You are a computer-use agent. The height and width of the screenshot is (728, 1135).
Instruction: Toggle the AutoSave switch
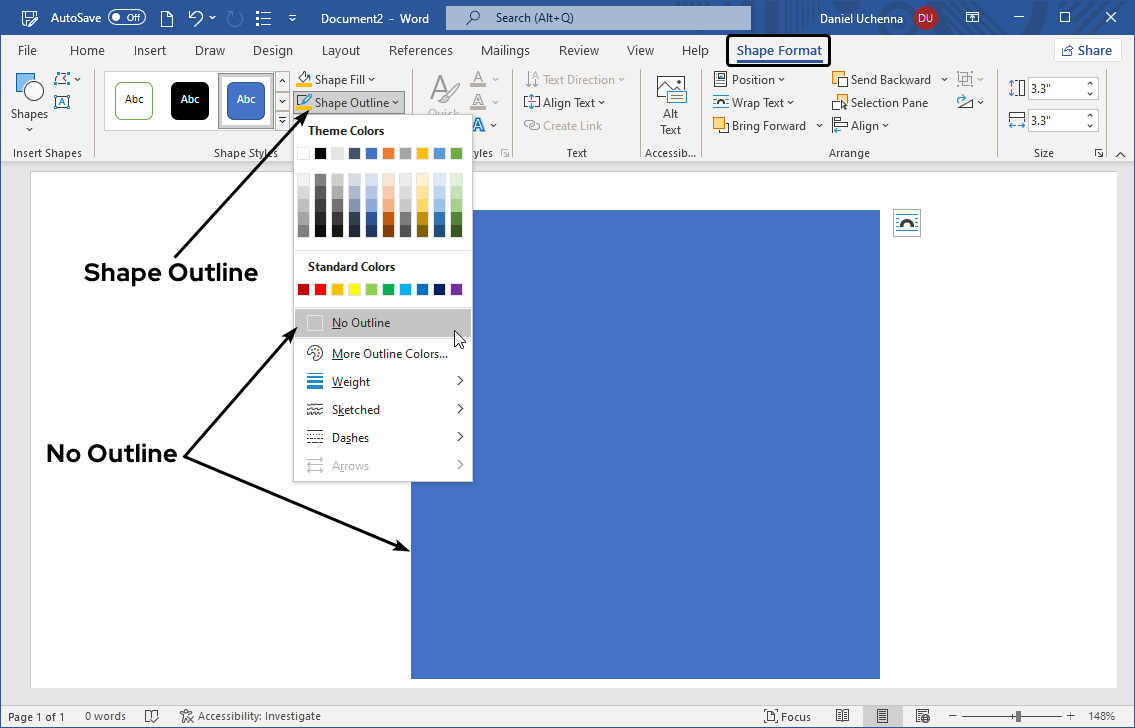(126, 18)
